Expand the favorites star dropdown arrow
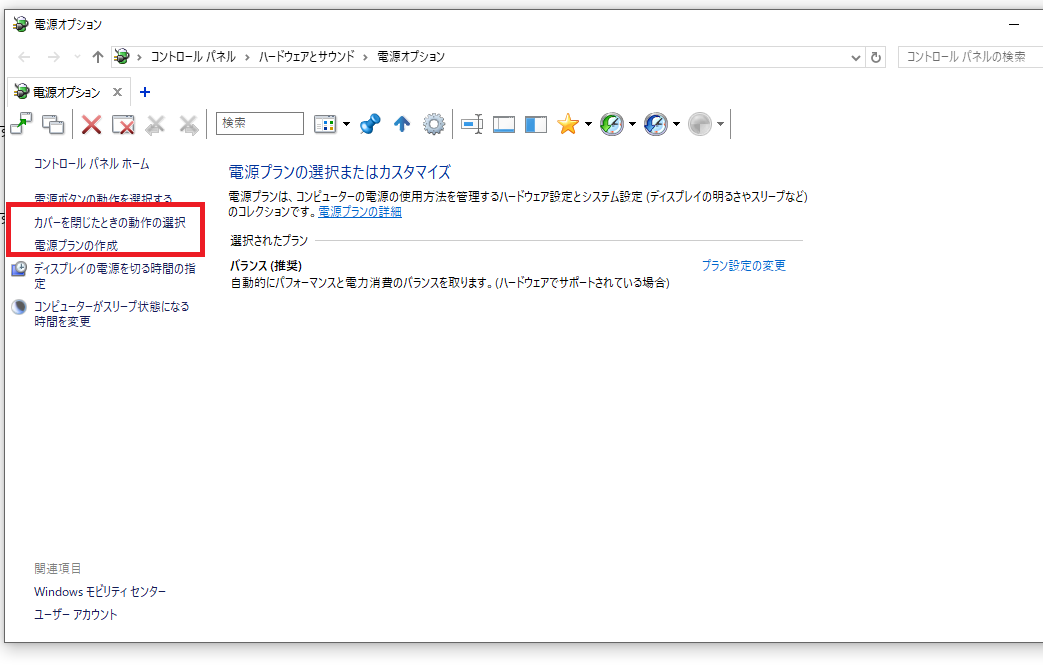 (x=588, y=124)
